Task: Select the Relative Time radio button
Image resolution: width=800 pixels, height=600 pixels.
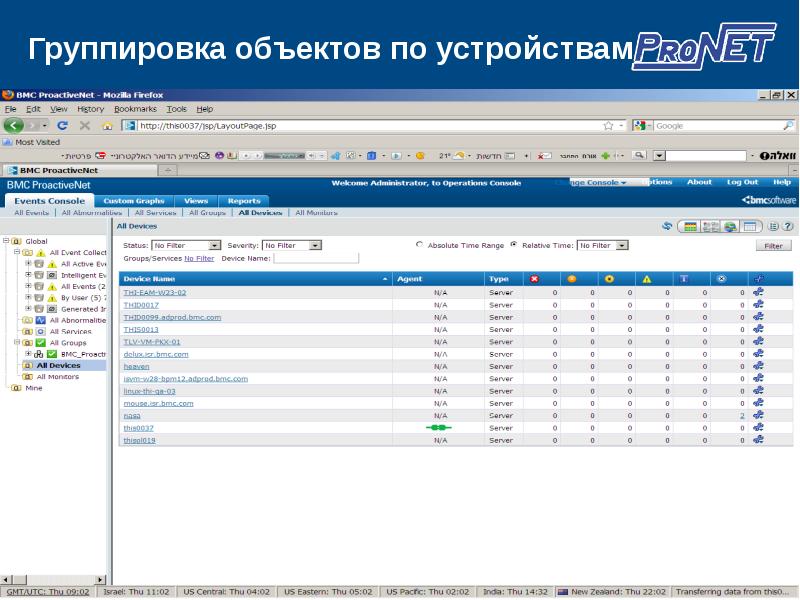Action: (513, 244)
